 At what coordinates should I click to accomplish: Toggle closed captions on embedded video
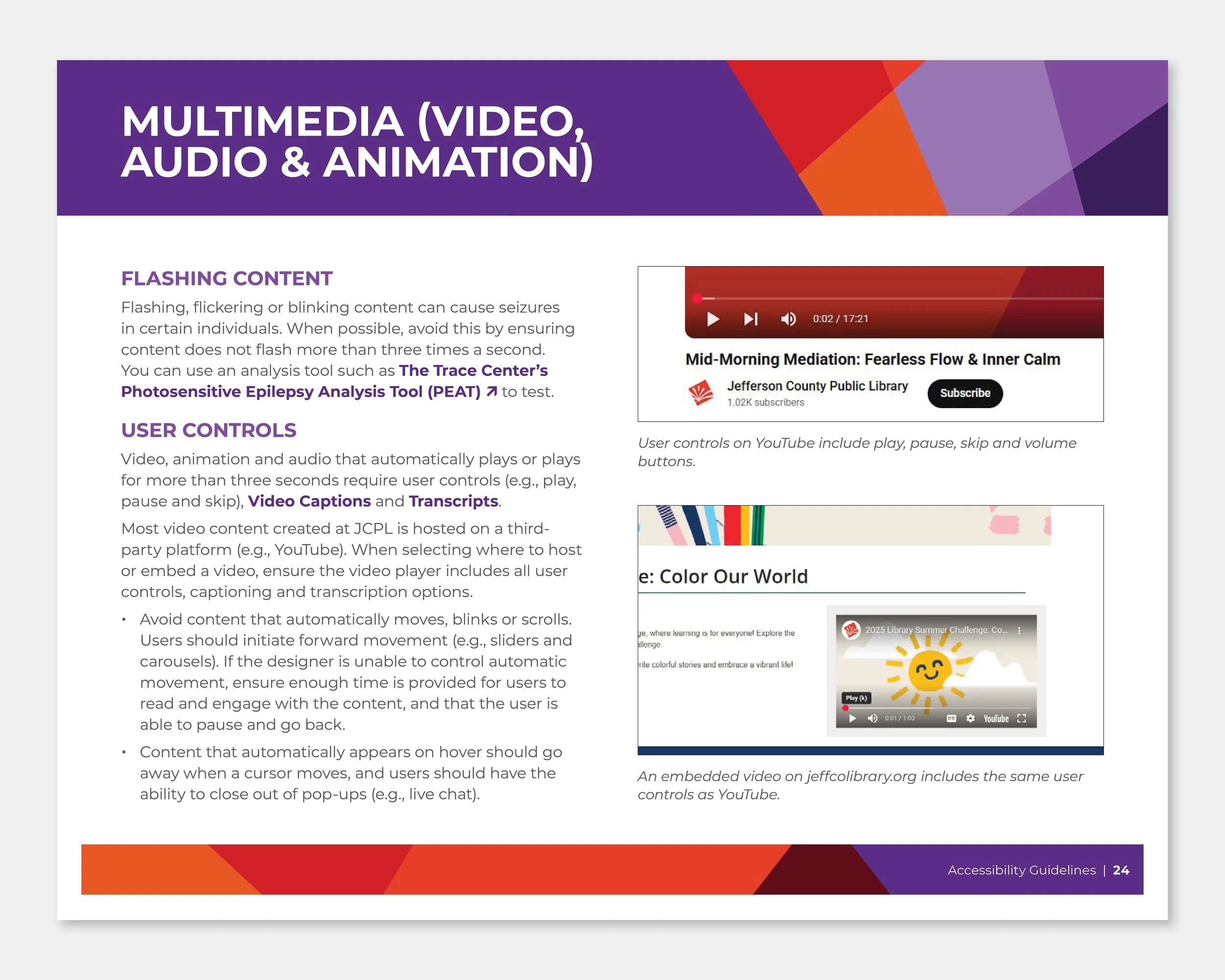[952, 719]
